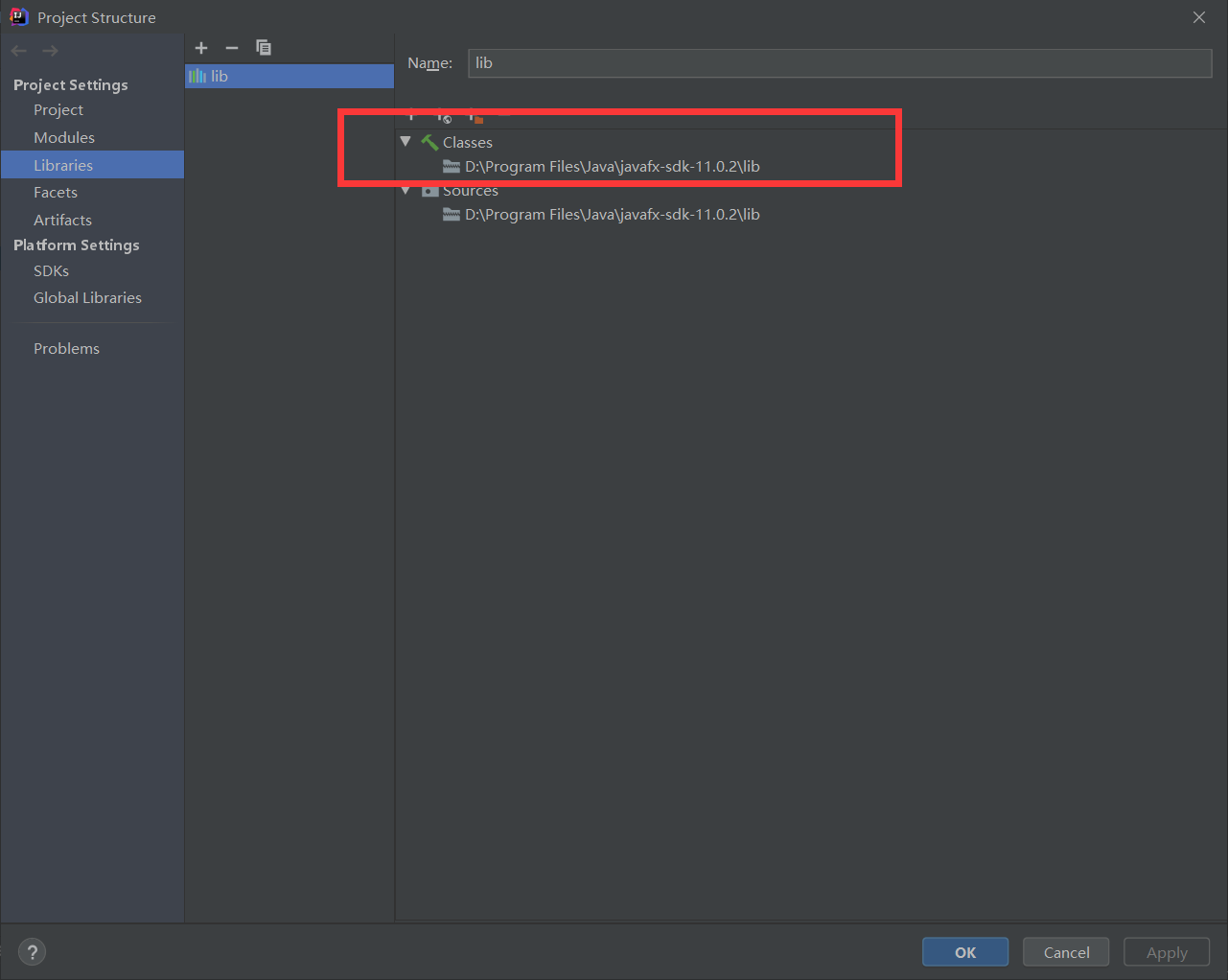Copy the selected library
This screenshot has height=980, width=1228.
[264, 48]
